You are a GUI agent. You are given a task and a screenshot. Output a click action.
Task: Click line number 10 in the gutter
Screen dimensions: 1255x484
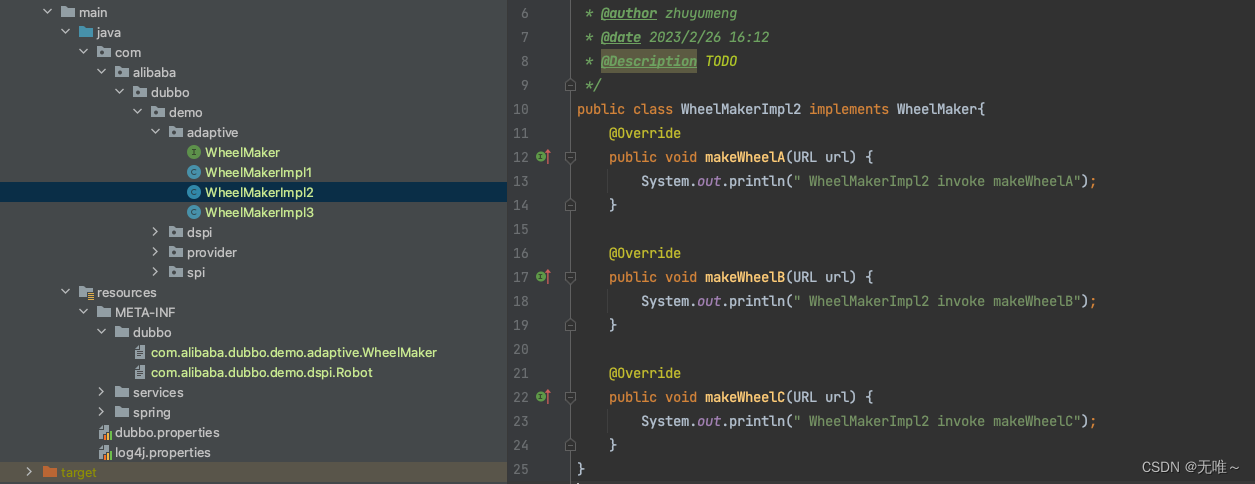point(520,109)
